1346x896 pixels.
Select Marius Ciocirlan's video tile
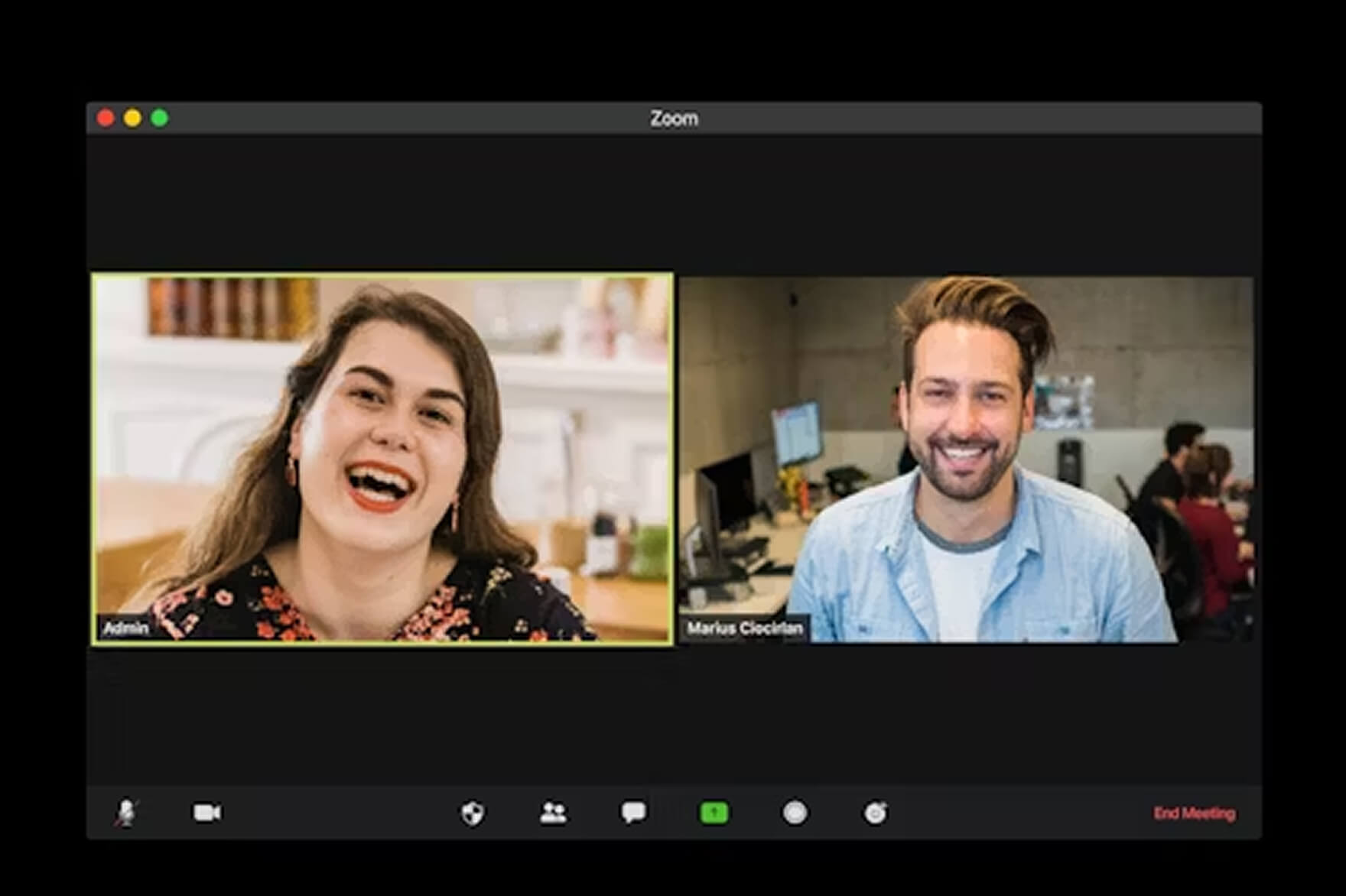click(966, 459)
